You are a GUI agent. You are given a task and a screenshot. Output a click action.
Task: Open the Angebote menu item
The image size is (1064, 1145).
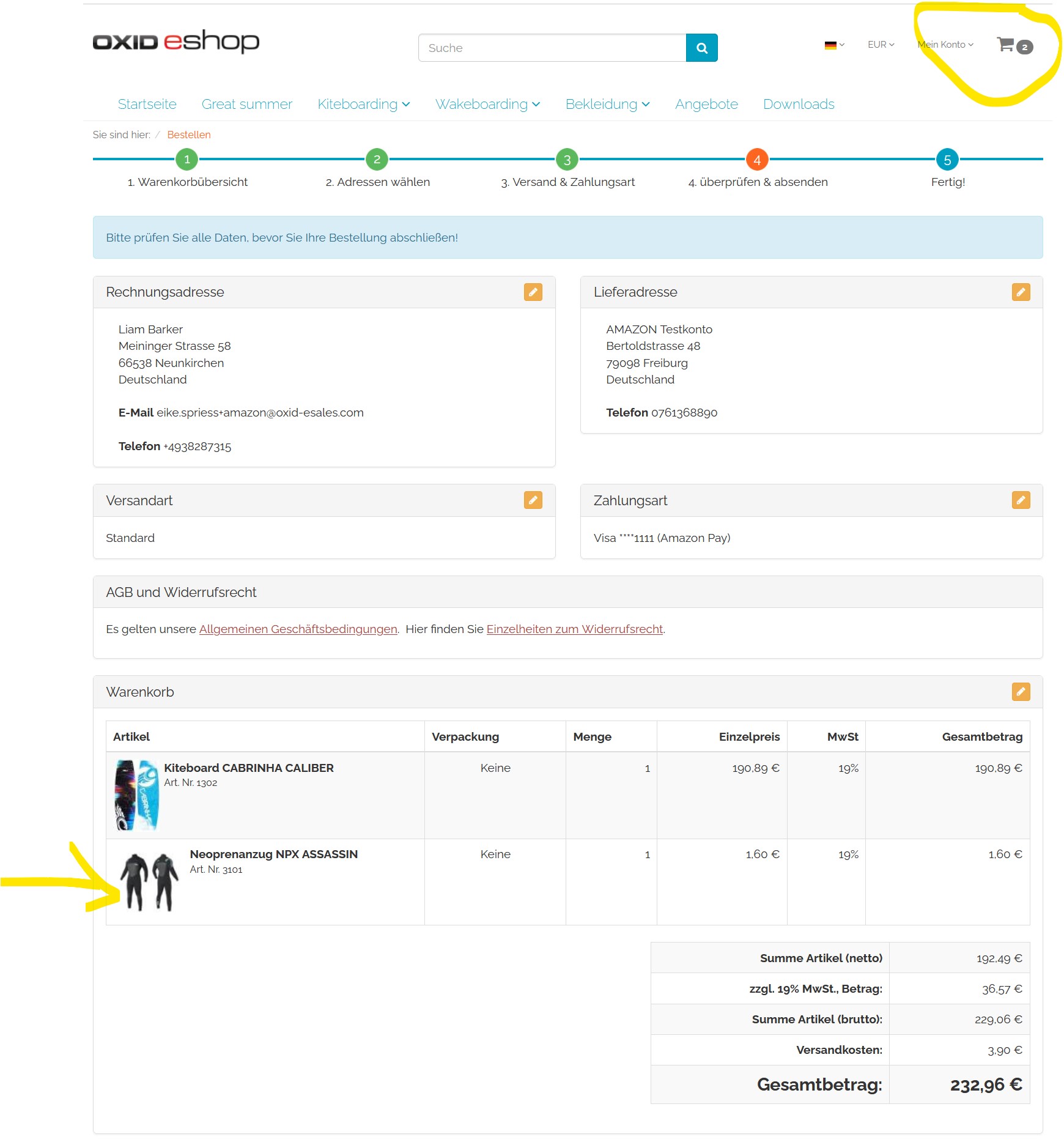pyautogui.click(x=706, y=105)
